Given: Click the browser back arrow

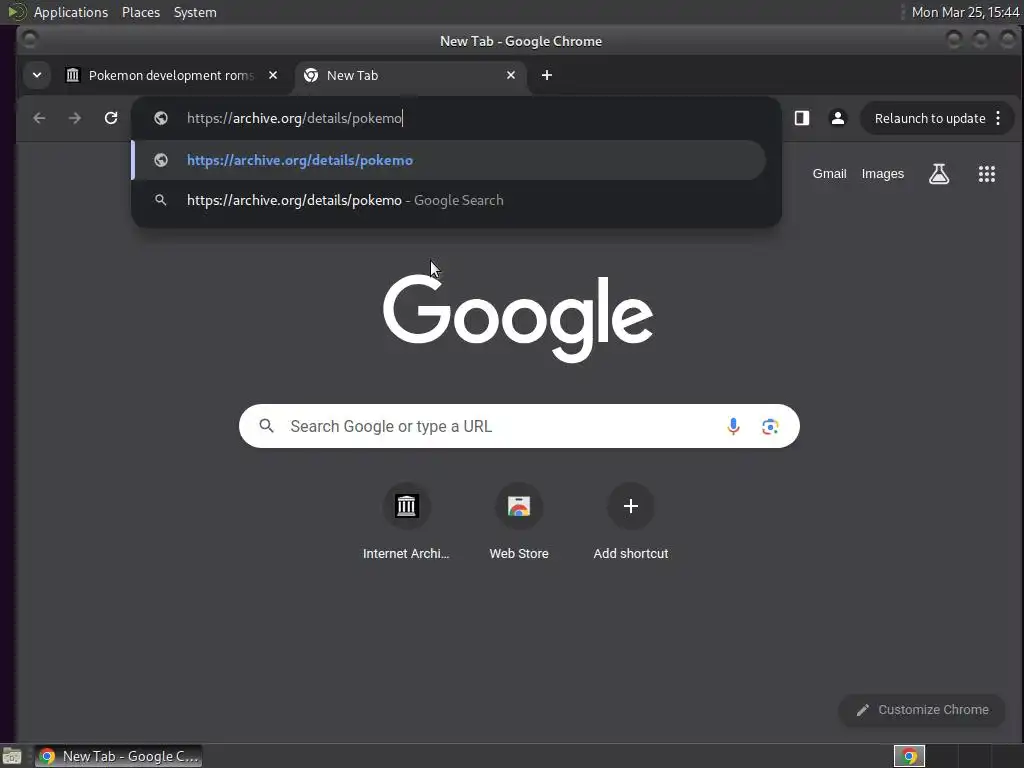Looking at the screenshot, I should pyautogui.click(x=39, y=118).
